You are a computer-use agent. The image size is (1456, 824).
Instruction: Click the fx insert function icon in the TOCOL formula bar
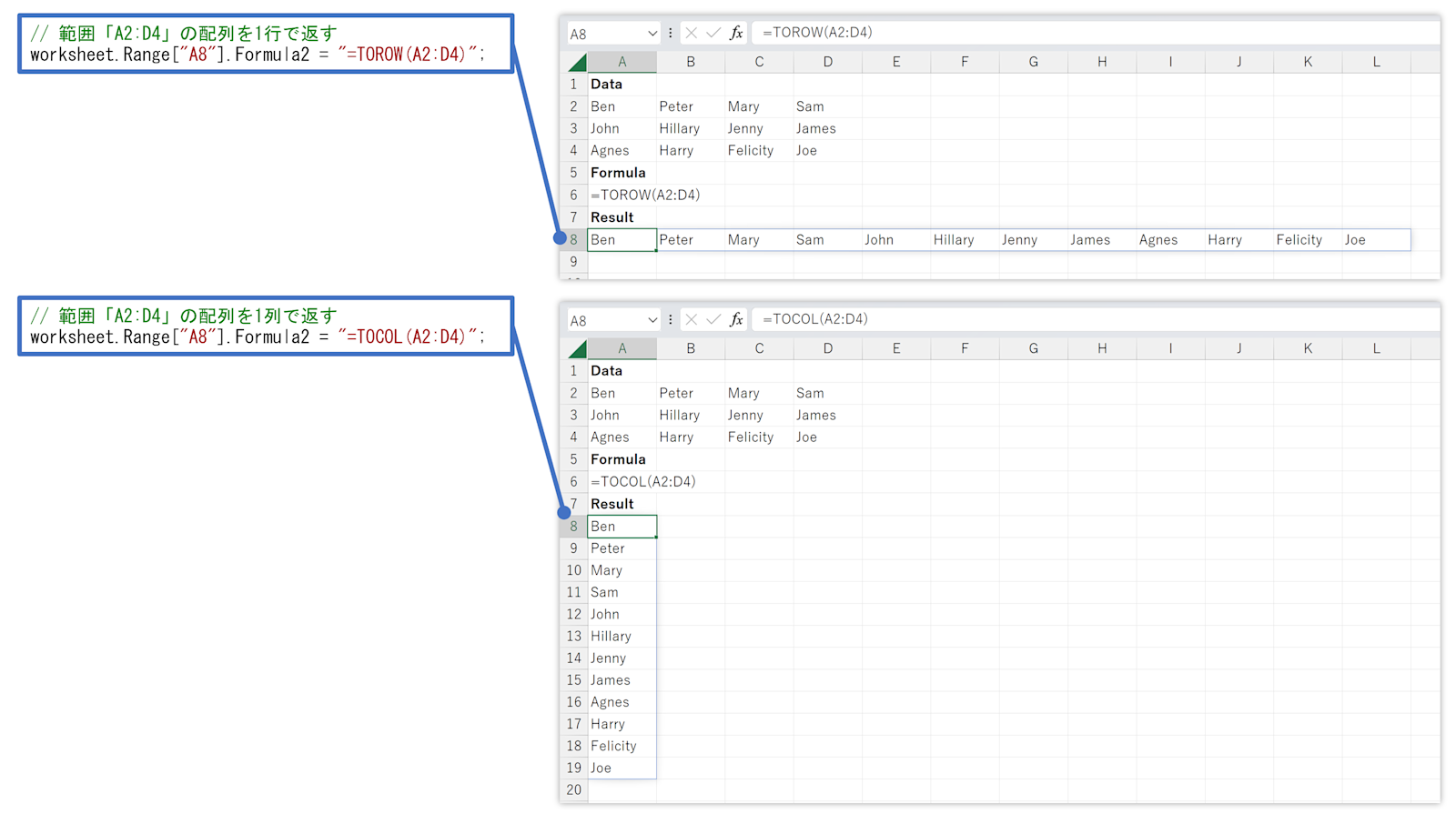pyautogui.click(x=736, y=319)
